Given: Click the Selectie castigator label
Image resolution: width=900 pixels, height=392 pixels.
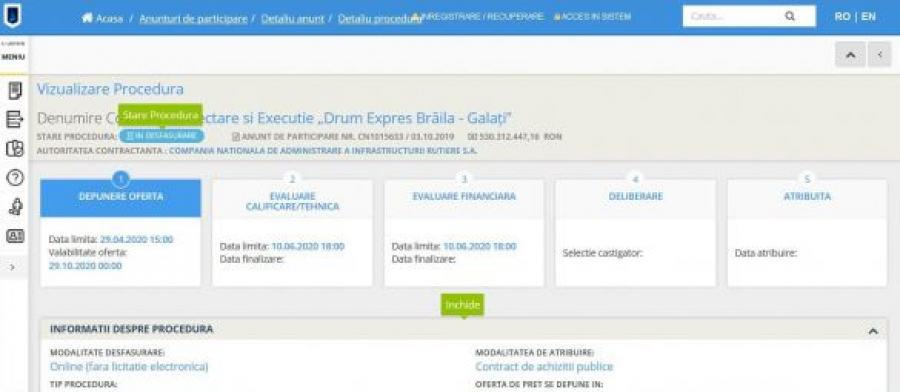Looking at the screenshot, I should tap(602, 253).
